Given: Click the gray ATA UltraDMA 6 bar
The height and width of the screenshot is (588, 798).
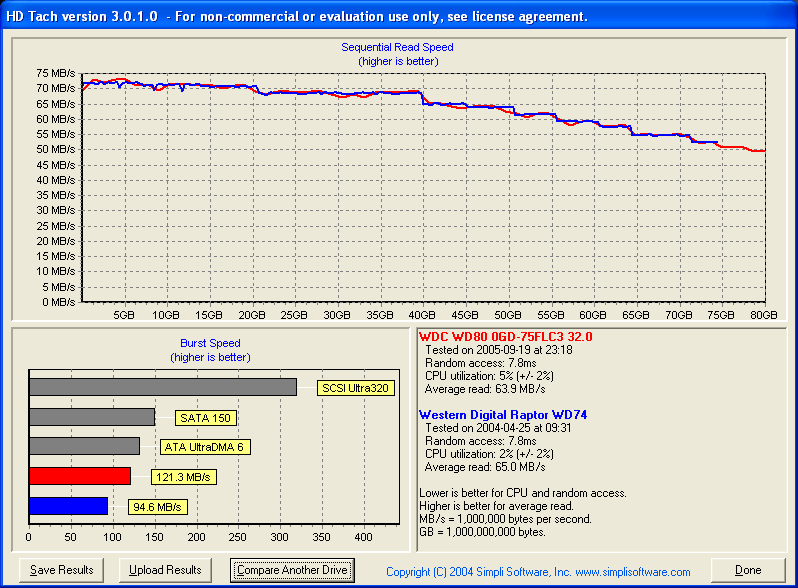Looking at the screenshot, I should coord(84,446).
